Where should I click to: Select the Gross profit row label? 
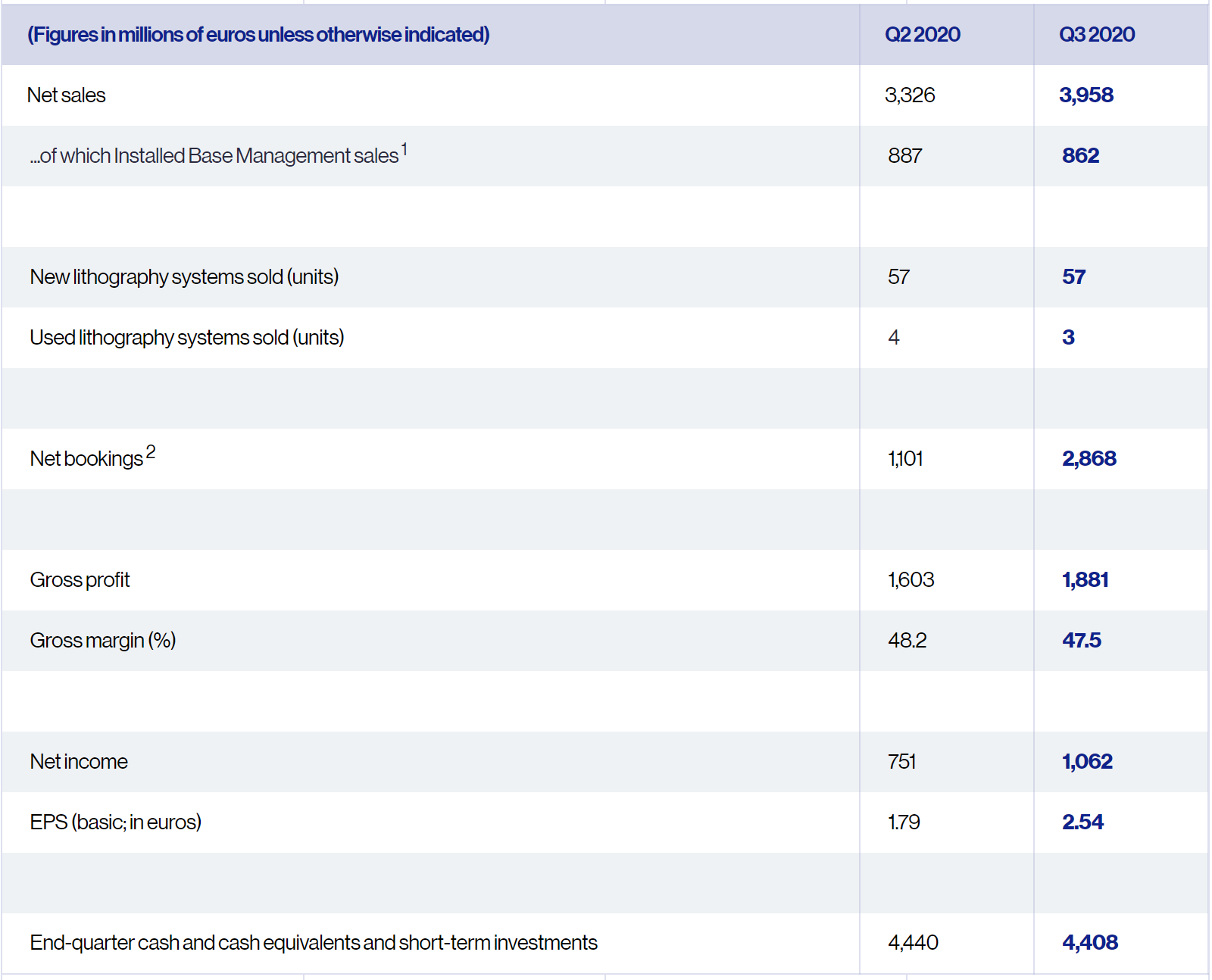[80, 580]
